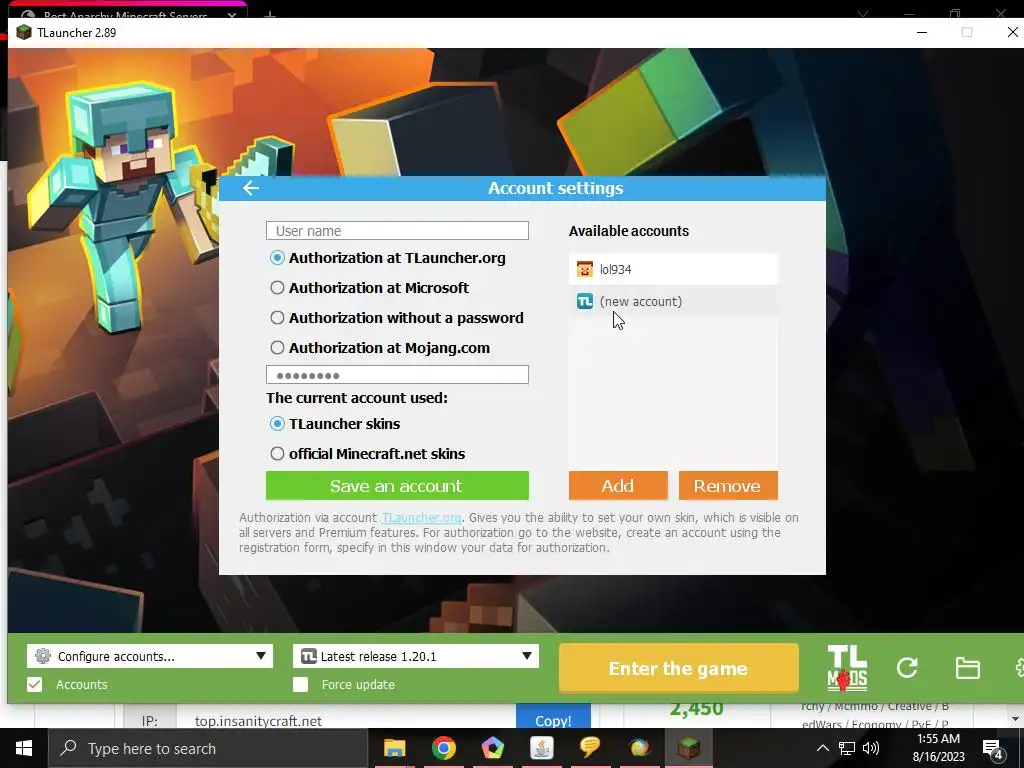Viewport: 1024px width, 768px height.
Task: Open the Minecraft block taskbar icon
Action: point(688,748)
